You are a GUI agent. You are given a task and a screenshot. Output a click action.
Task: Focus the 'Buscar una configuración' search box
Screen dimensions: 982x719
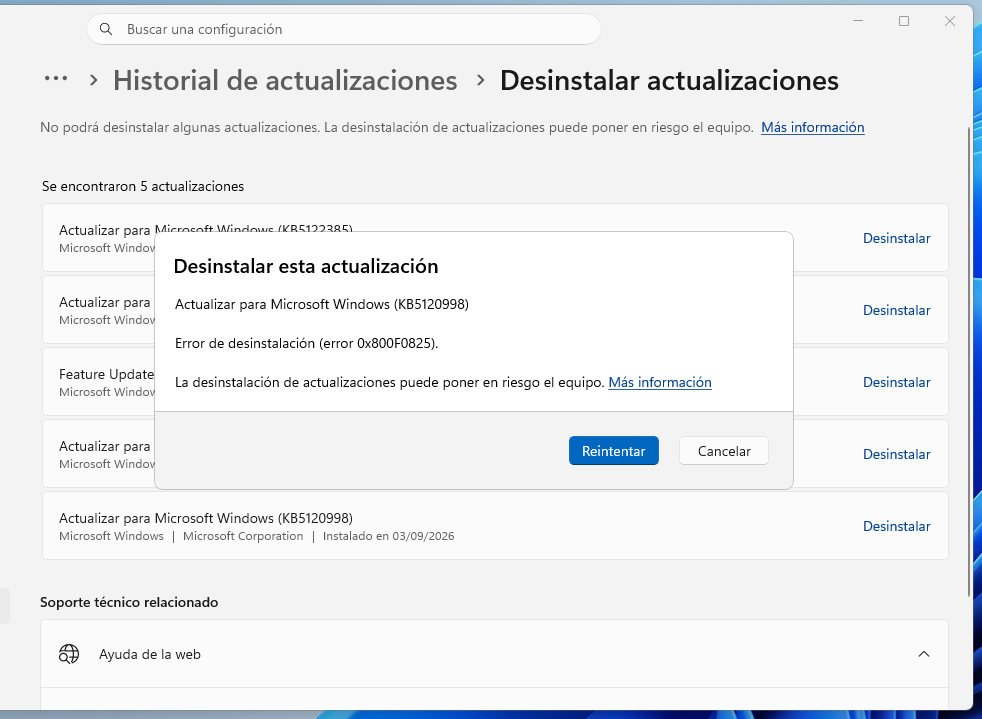point(344,29)
